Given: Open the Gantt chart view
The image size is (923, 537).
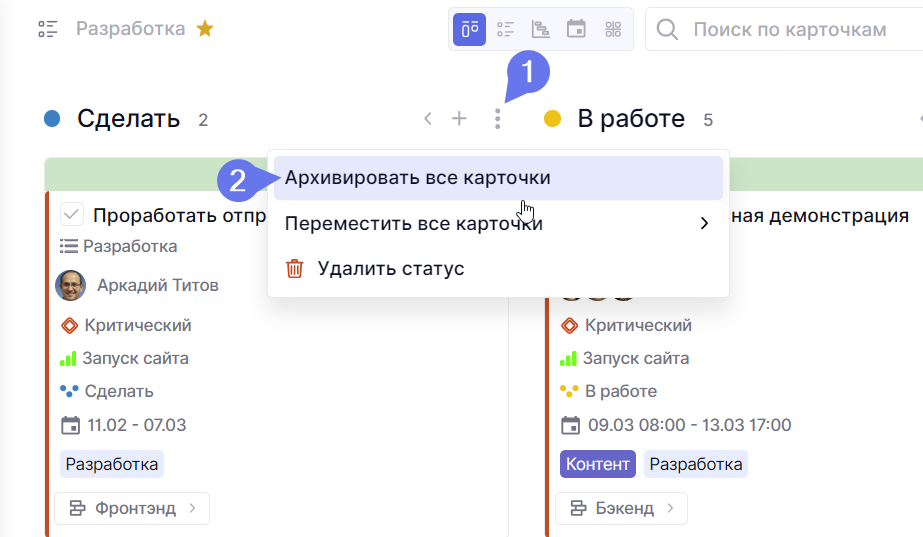Looking at the screenshot, I should coord(540,29).
